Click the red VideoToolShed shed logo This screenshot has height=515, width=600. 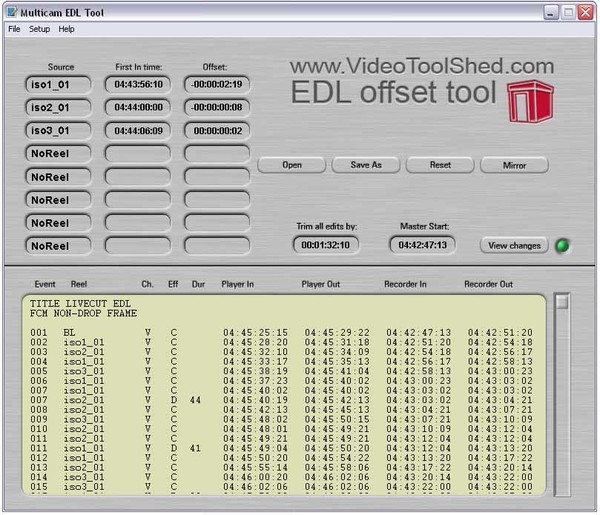click(530, 101)
